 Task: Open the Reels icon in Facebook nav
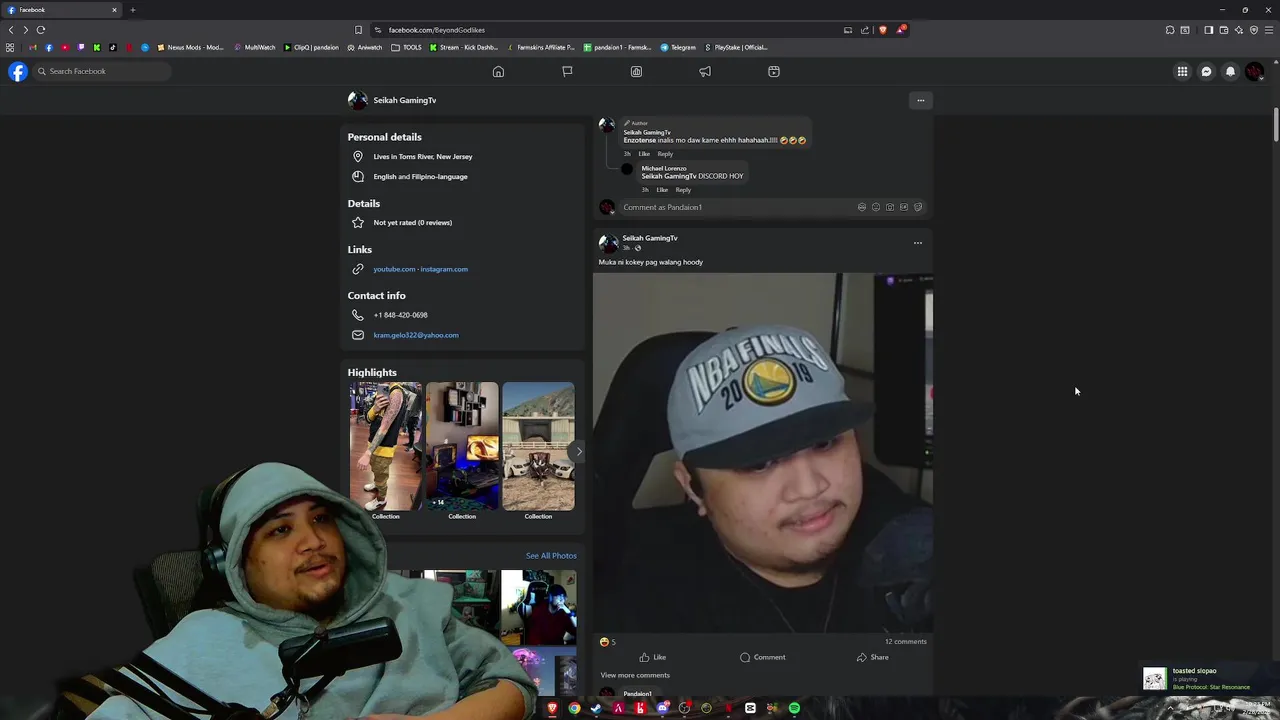click(x=774, y=71)
